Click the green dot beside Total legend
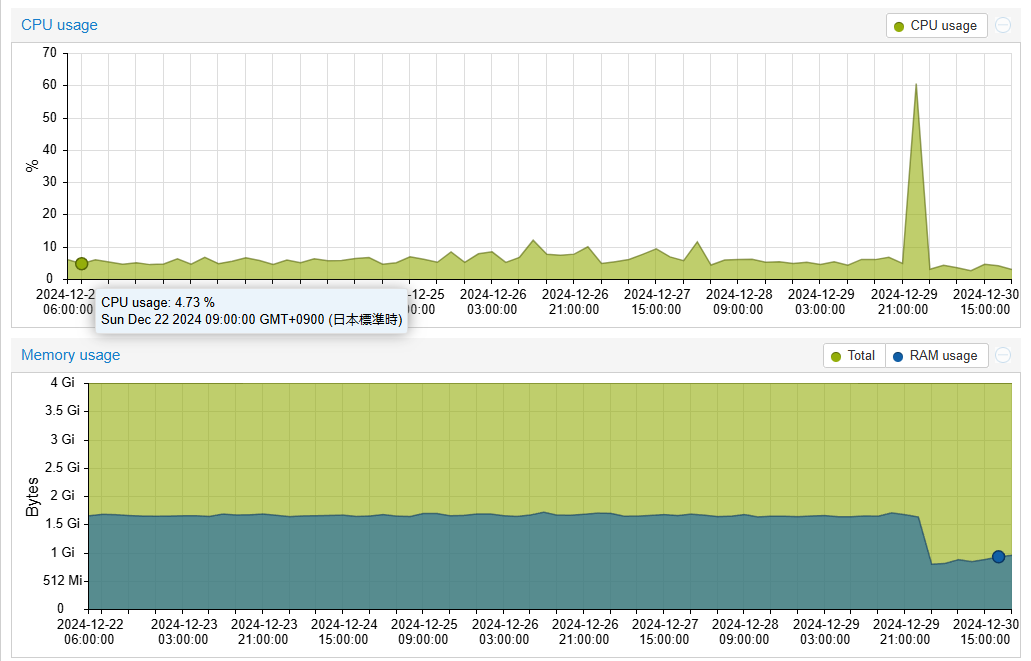 (835, 356)
